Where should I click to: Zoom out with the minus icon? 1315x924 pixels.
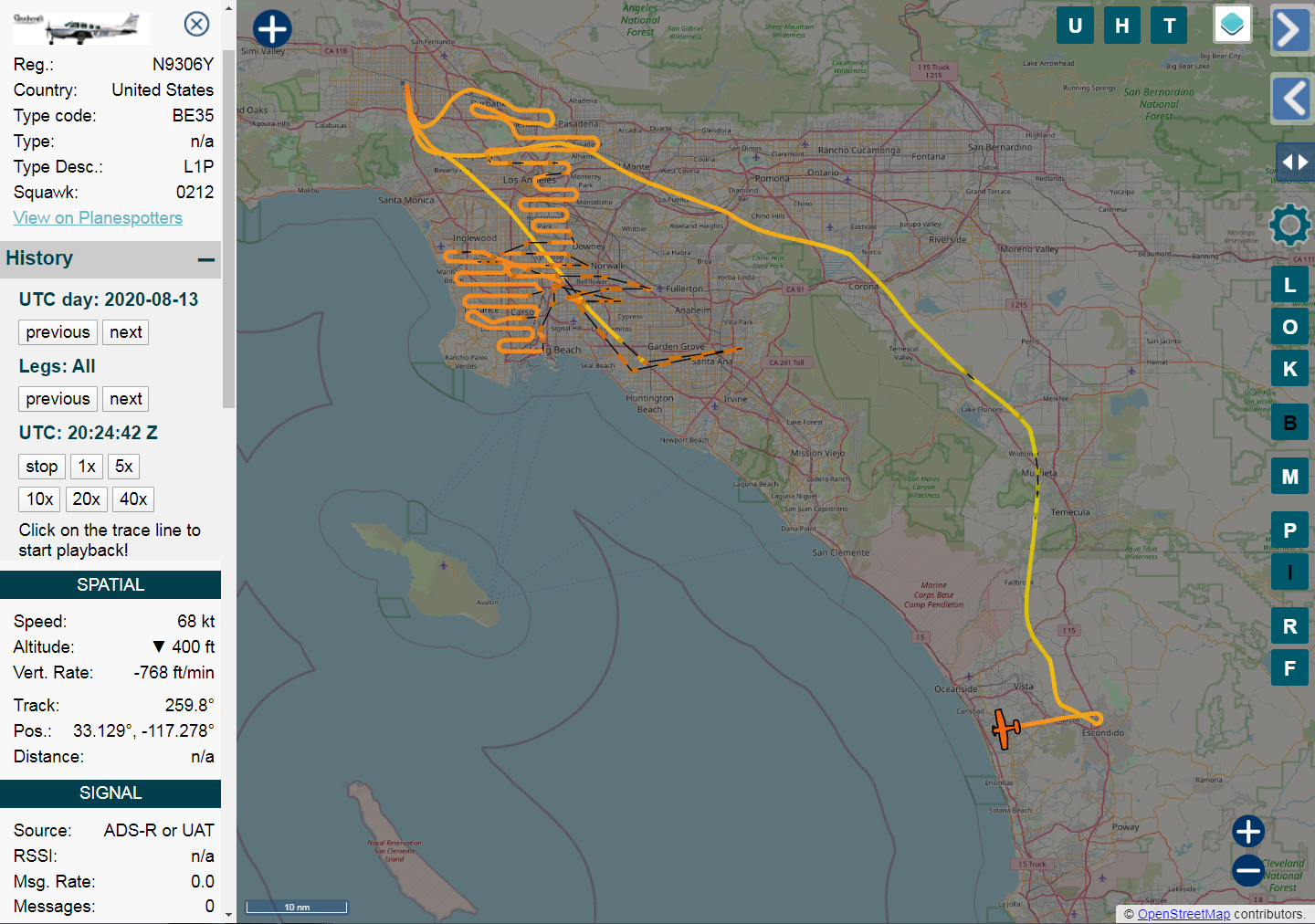pyautogui.click(x=1247, y=870)
